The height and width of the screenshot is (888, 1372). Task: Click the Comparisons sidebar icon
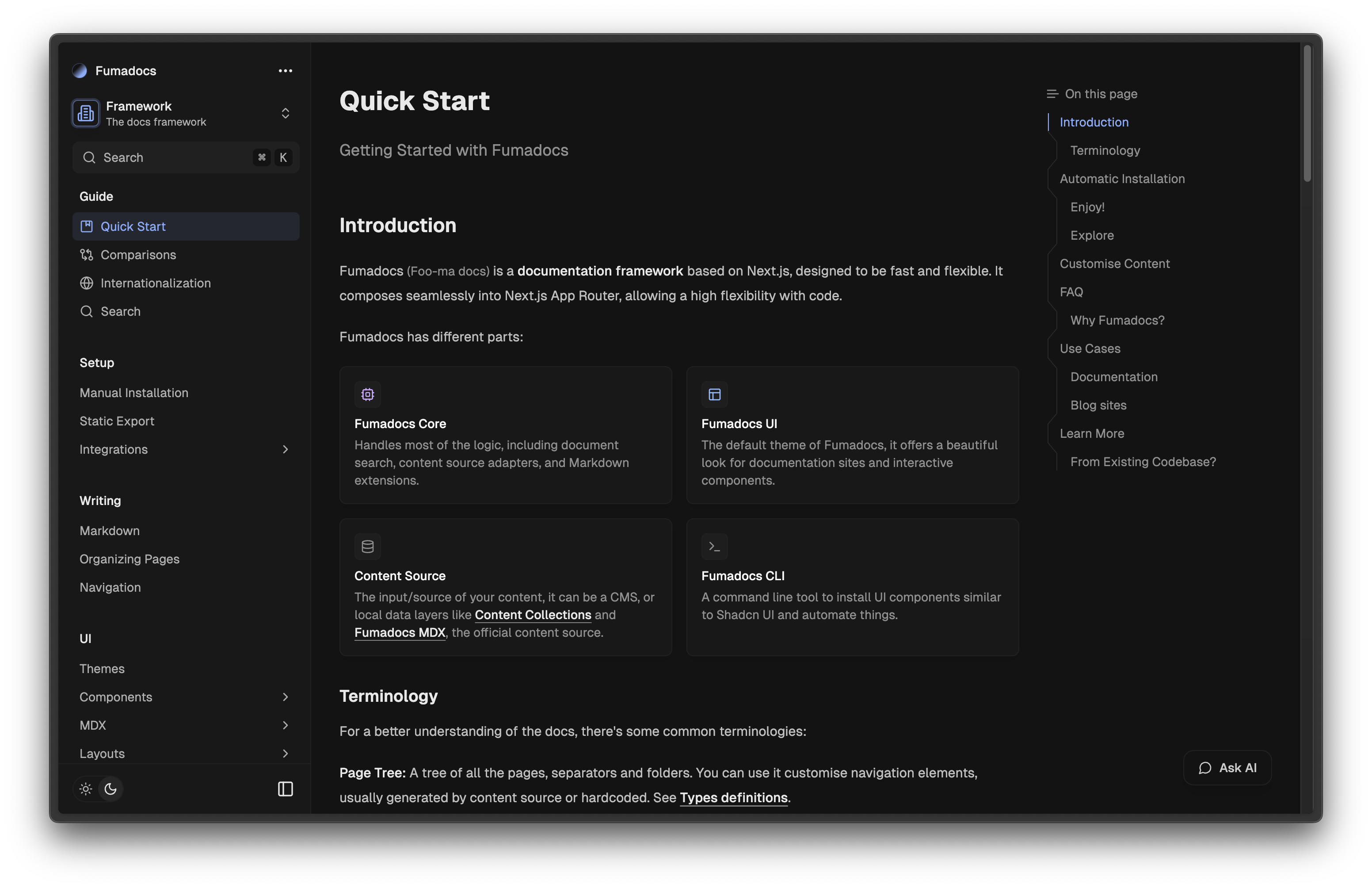pos(87,255)
